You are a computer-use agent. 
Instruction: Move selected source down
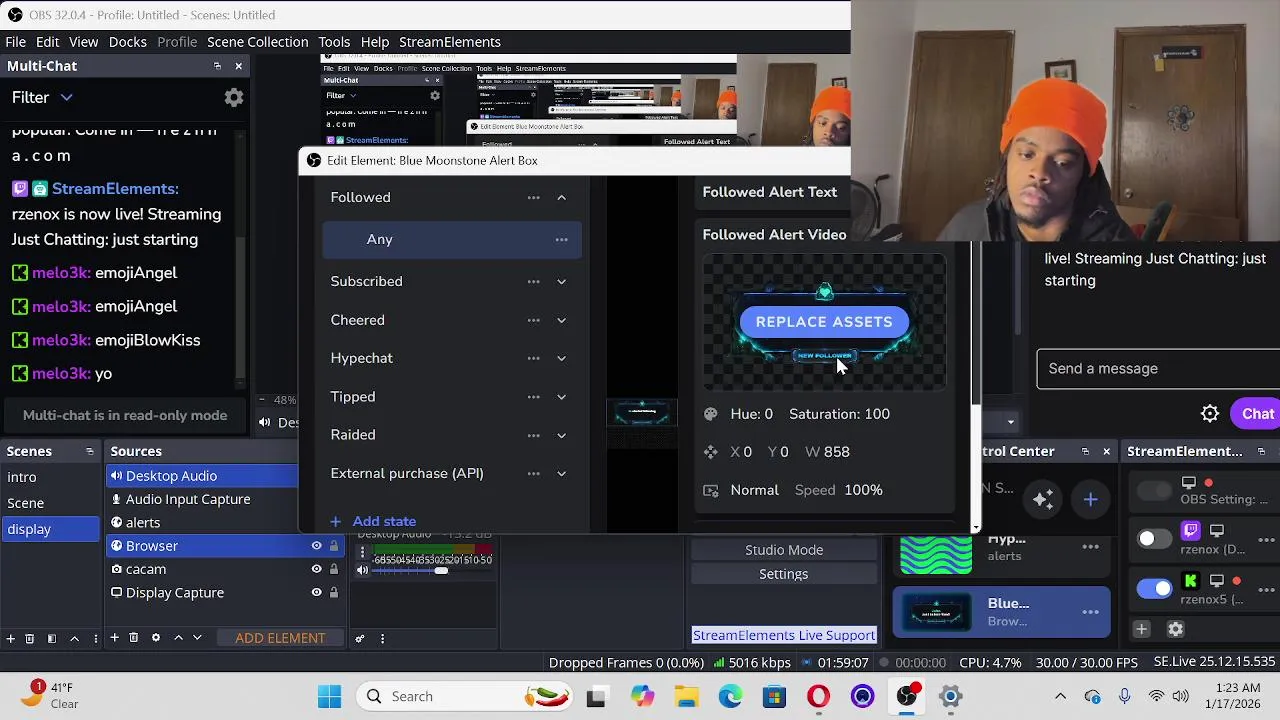click(197, 638)
